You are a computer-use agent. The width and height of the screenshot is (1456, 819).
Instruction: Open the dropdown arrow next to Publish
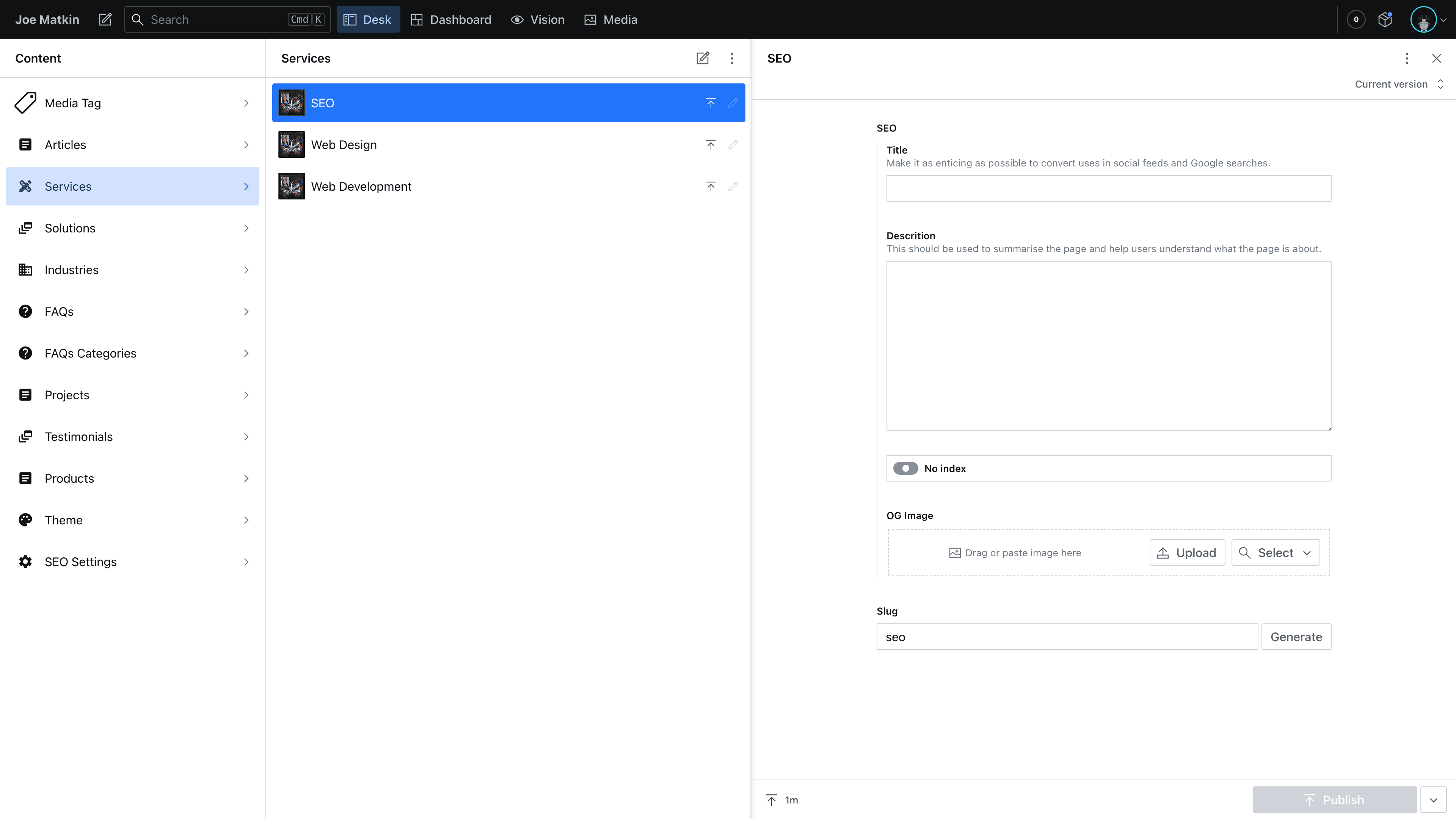pyautogui.click(x=1433, y=800)
